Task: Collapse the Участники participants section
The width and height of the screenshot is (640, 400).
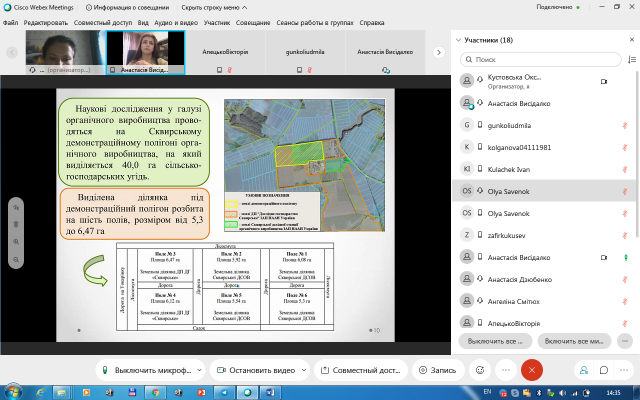Action: (457, 40)
